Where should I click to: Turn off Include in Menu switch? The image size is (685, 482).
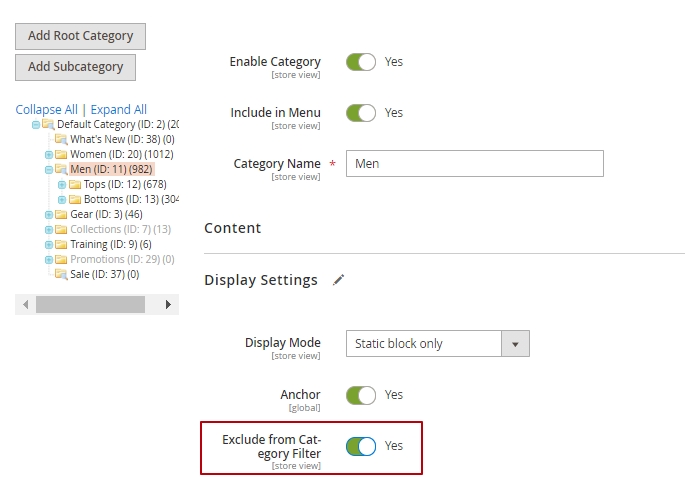point(361,113)
